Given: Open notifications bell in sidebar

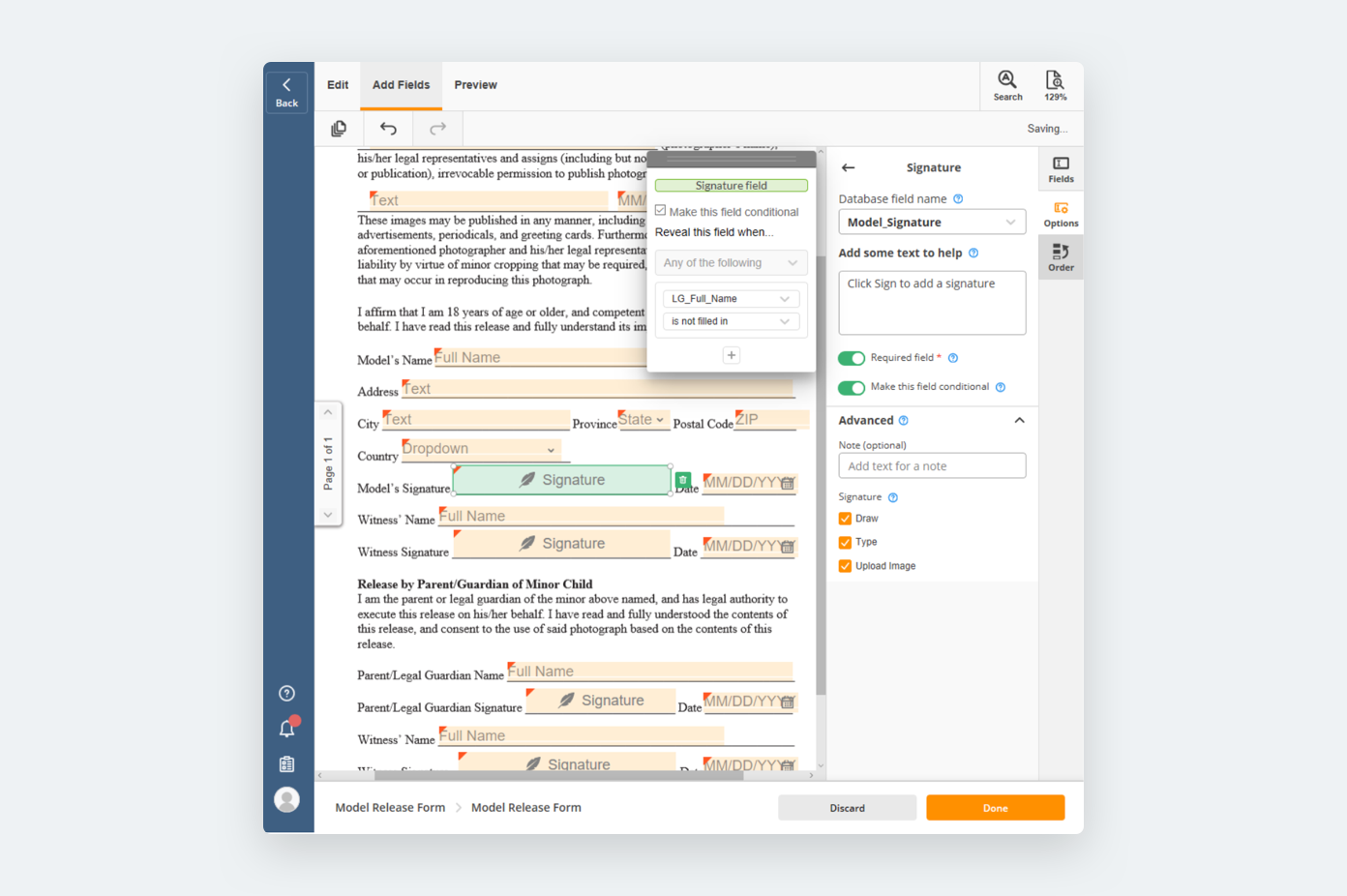Looking at the screenshot, I should 287,729.
